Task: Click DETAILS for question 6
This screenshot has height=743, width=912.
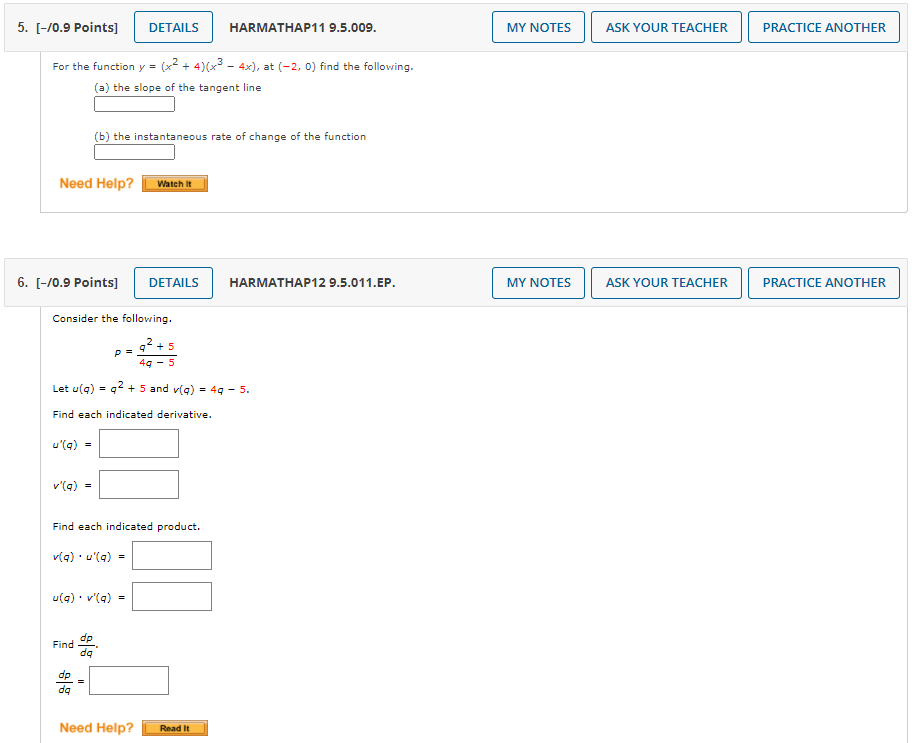Action: click(173, 282)
